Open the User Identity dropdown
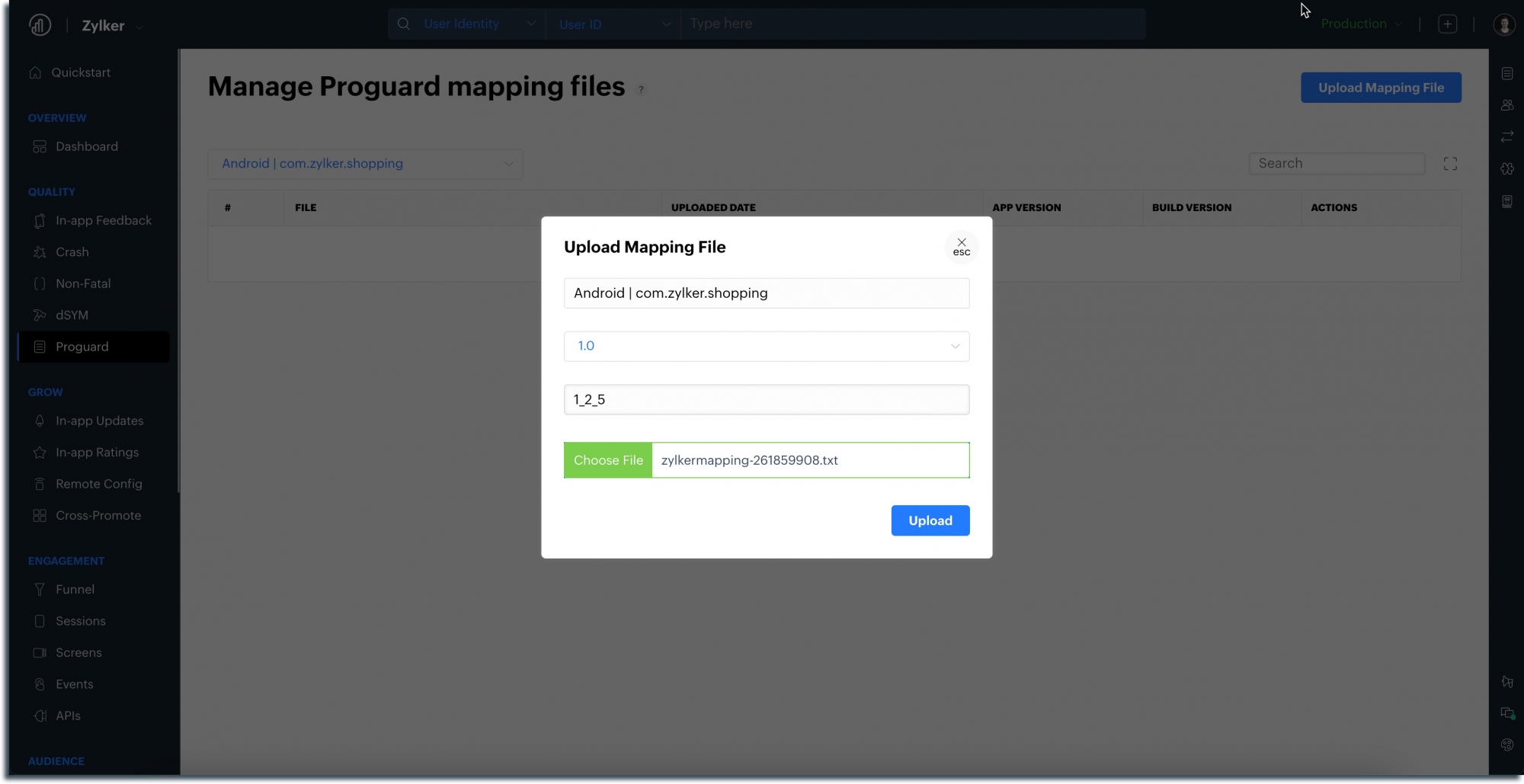This screenshot has width=1524, height=784. click(479, 24)
